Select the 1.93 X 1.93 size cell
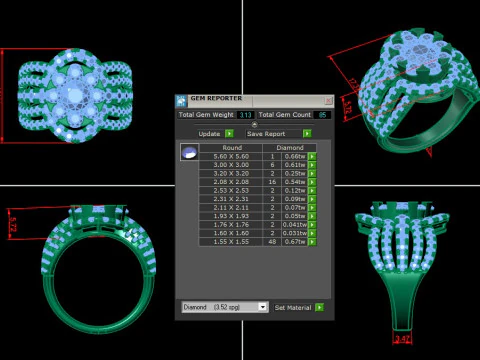480x360 pixels. tap(231, 216)
